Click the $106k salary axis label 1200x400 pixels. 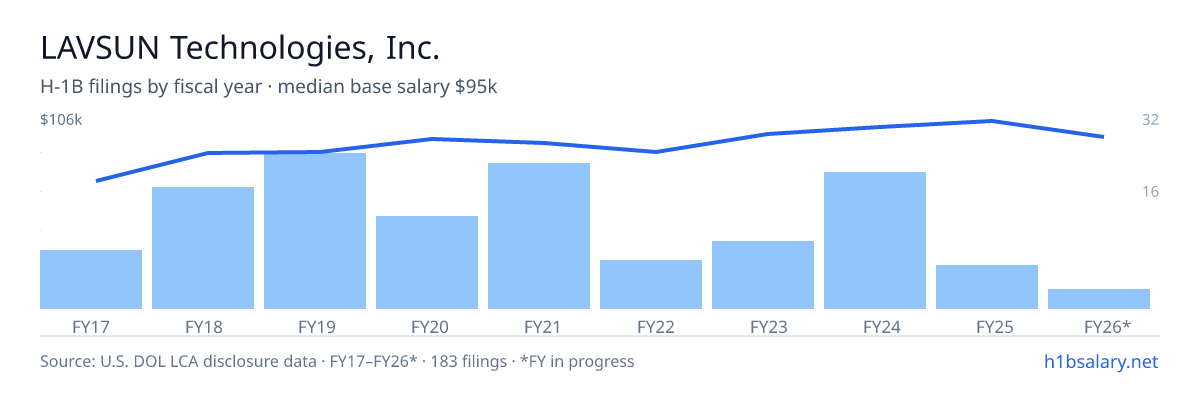point(61,120)
